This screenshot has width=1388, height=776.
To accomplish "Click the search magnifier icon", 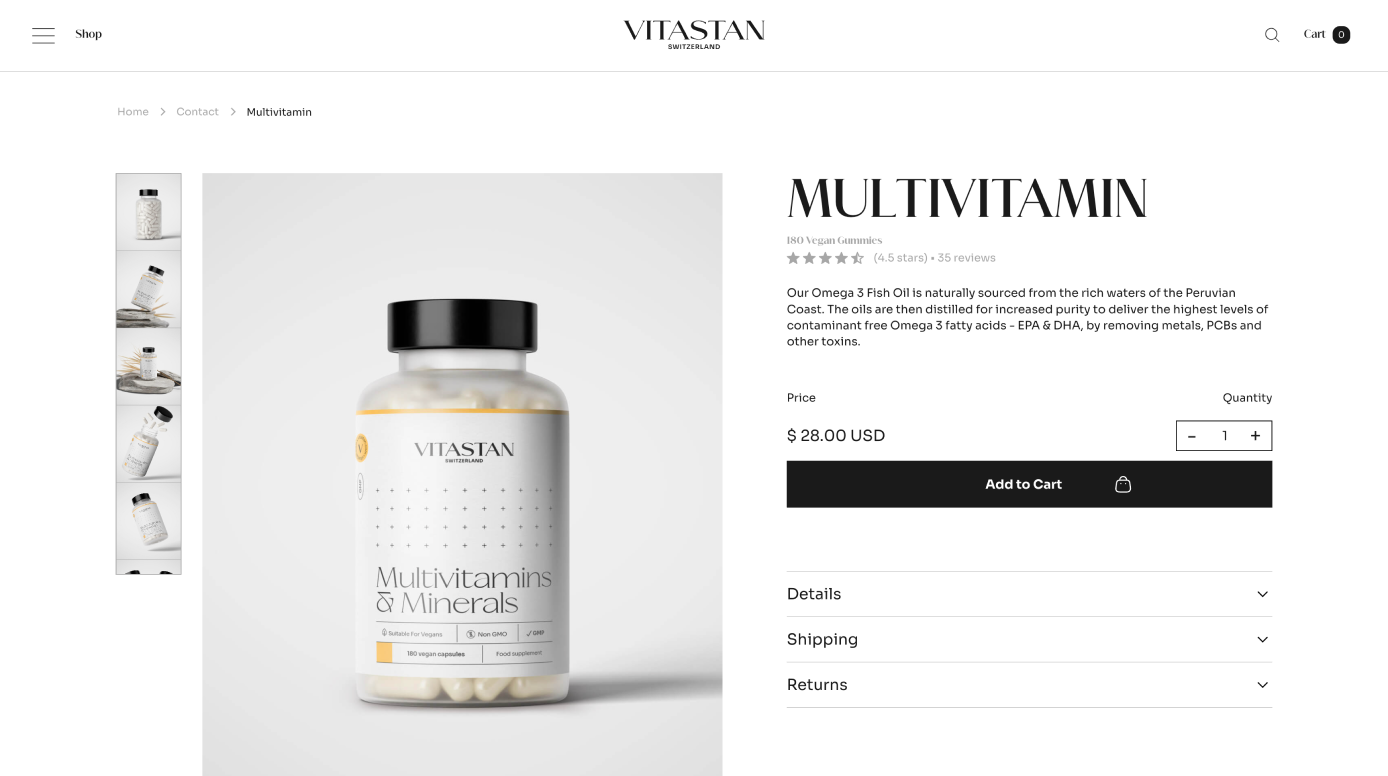I will (x=1272, y=35).
